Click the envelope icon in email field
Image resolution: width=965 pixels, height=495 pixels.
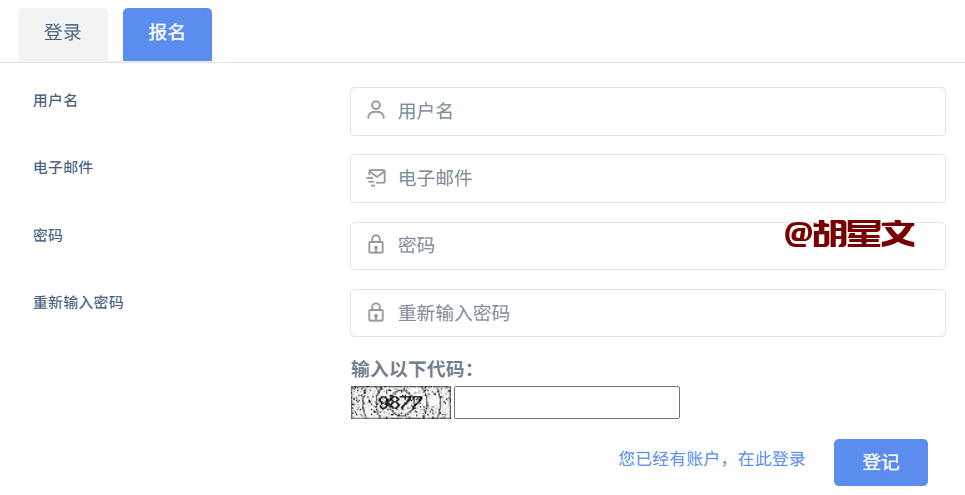(x=376, y=178)
